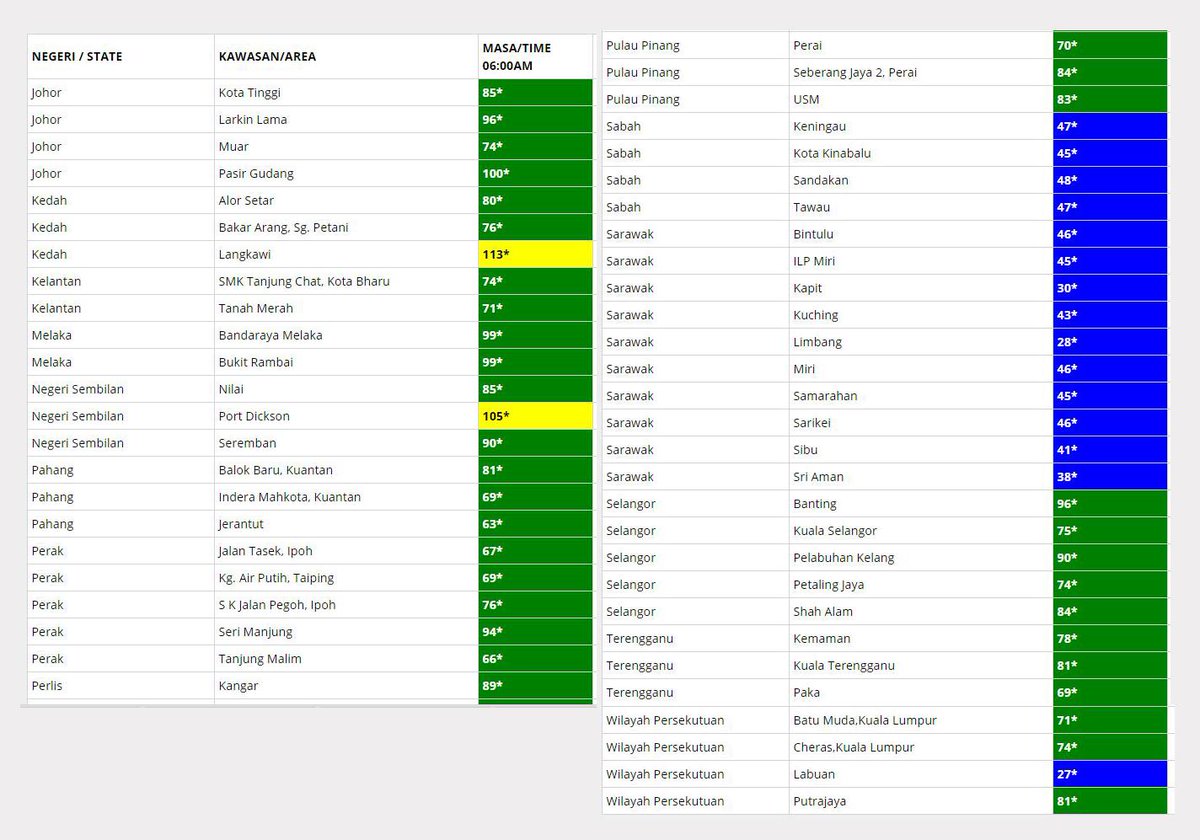This screenshot has width=1200, height=840.
Task: Select the Seremban area cell
Action: click(x=346, y=444)
